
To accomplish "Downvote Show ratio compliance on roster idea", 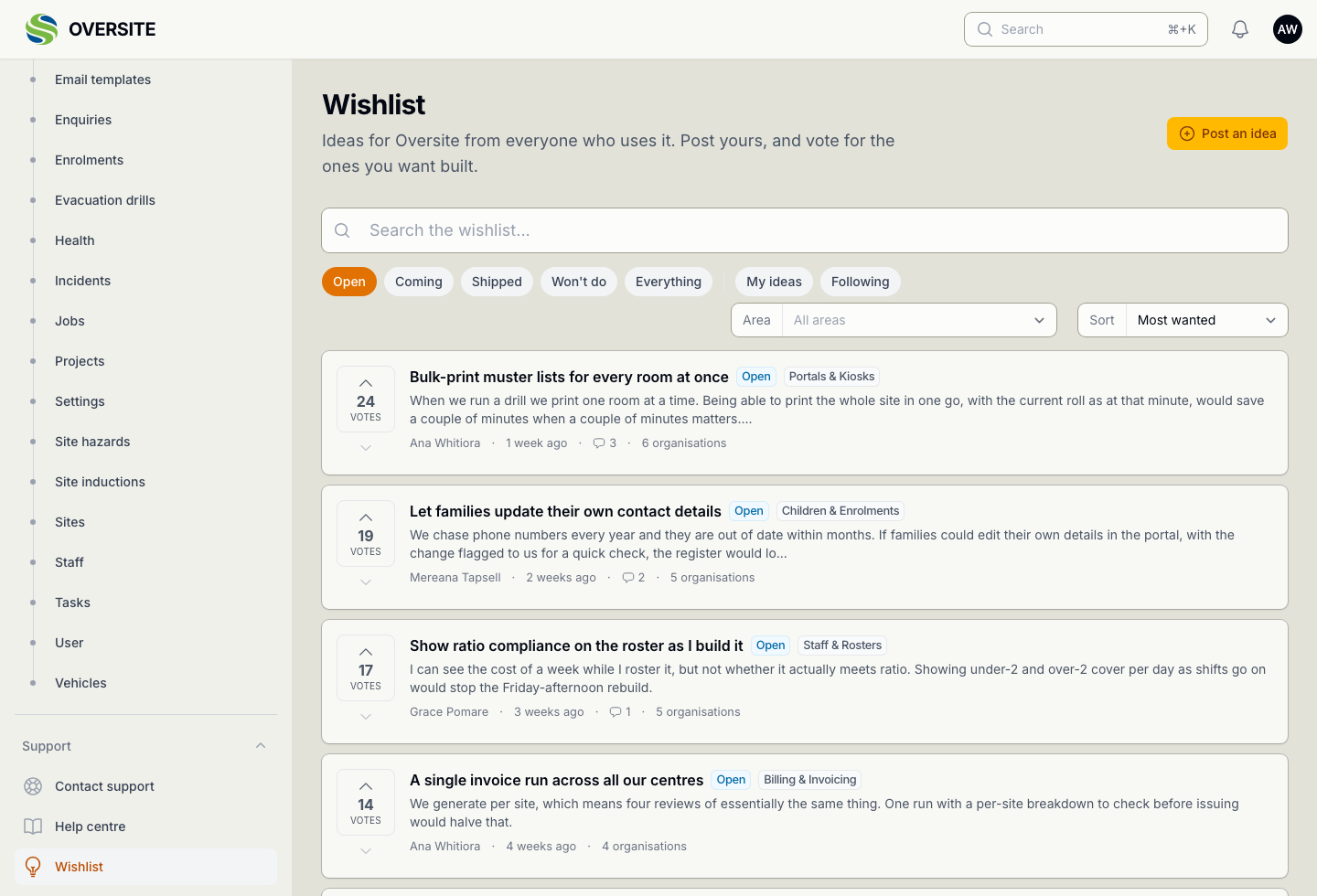I will (366, 717).
